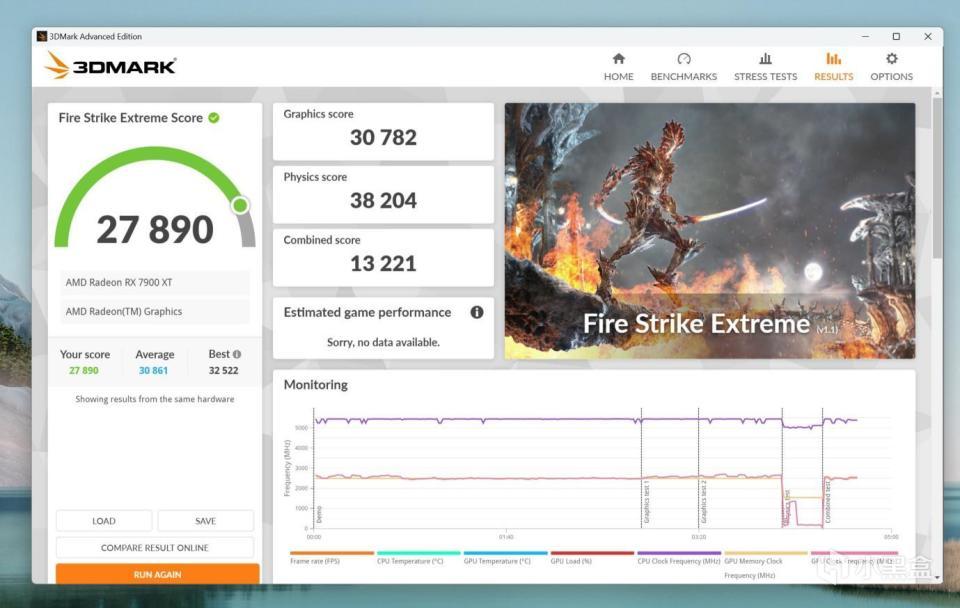Click the Graphics score value 30 782
Viewport: 960px width, 608px height.
383,138
